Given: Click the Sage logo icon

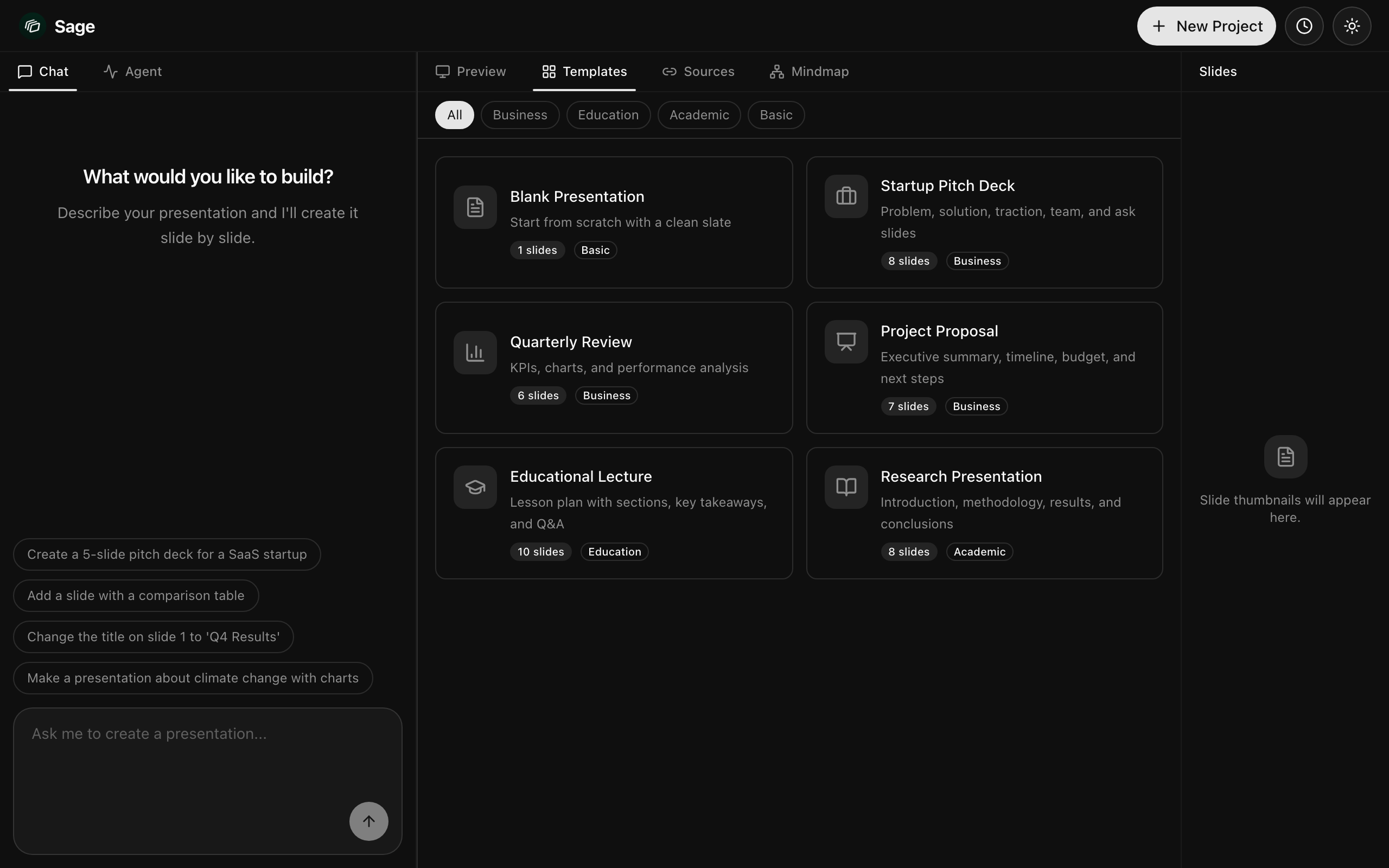Looking at the screenshot, I should pyautogui.click(x=33, y=26).
